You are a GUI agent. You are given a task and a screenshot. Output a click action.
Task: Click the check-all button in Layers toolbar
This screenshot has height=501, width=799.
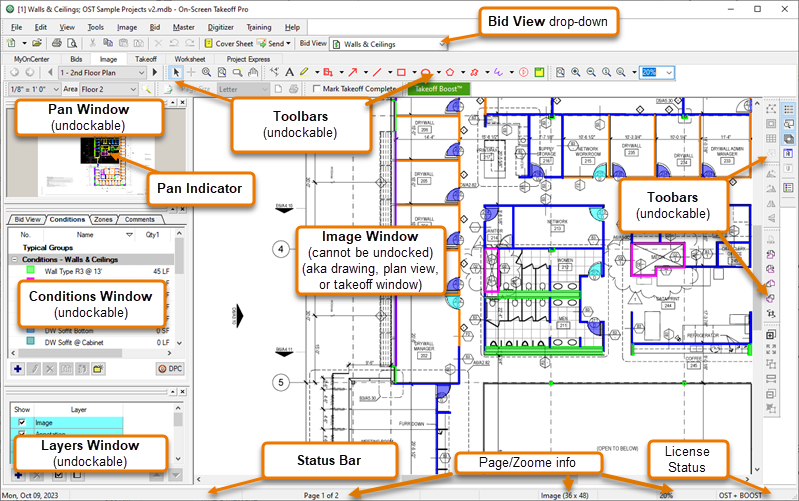click(x=59, y=476)
